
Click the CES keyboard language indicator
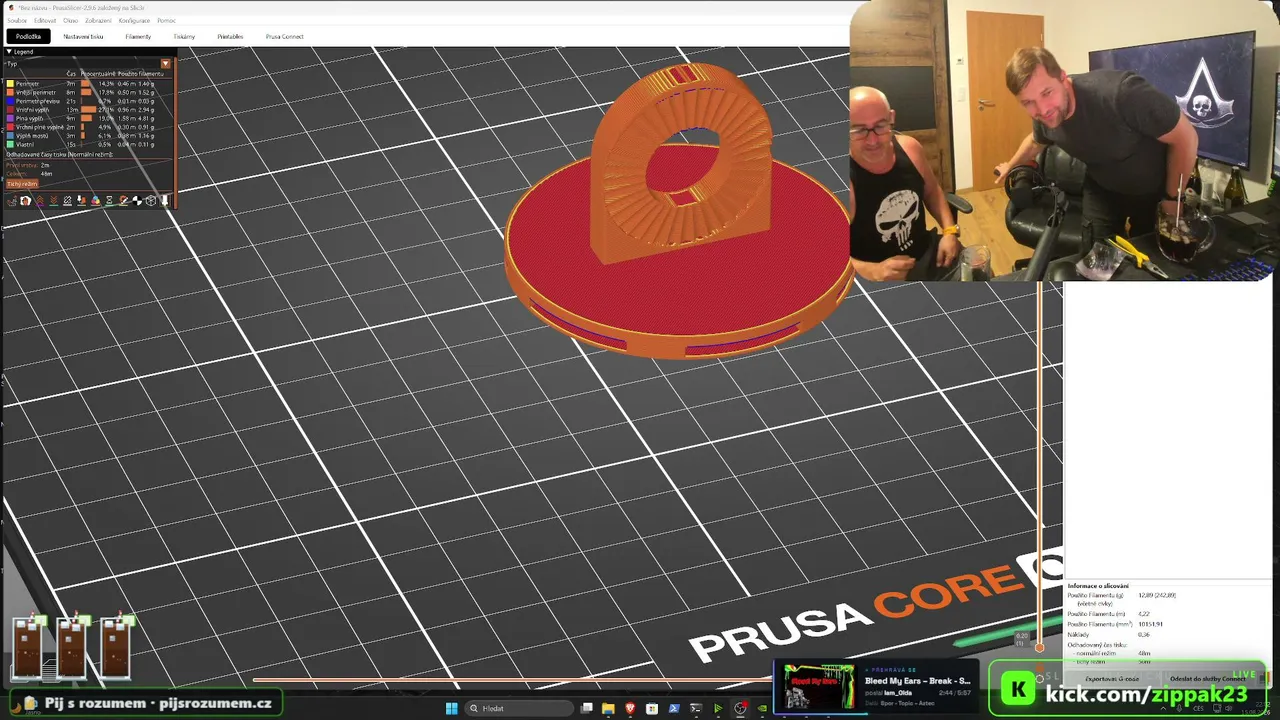[1197, 708]
